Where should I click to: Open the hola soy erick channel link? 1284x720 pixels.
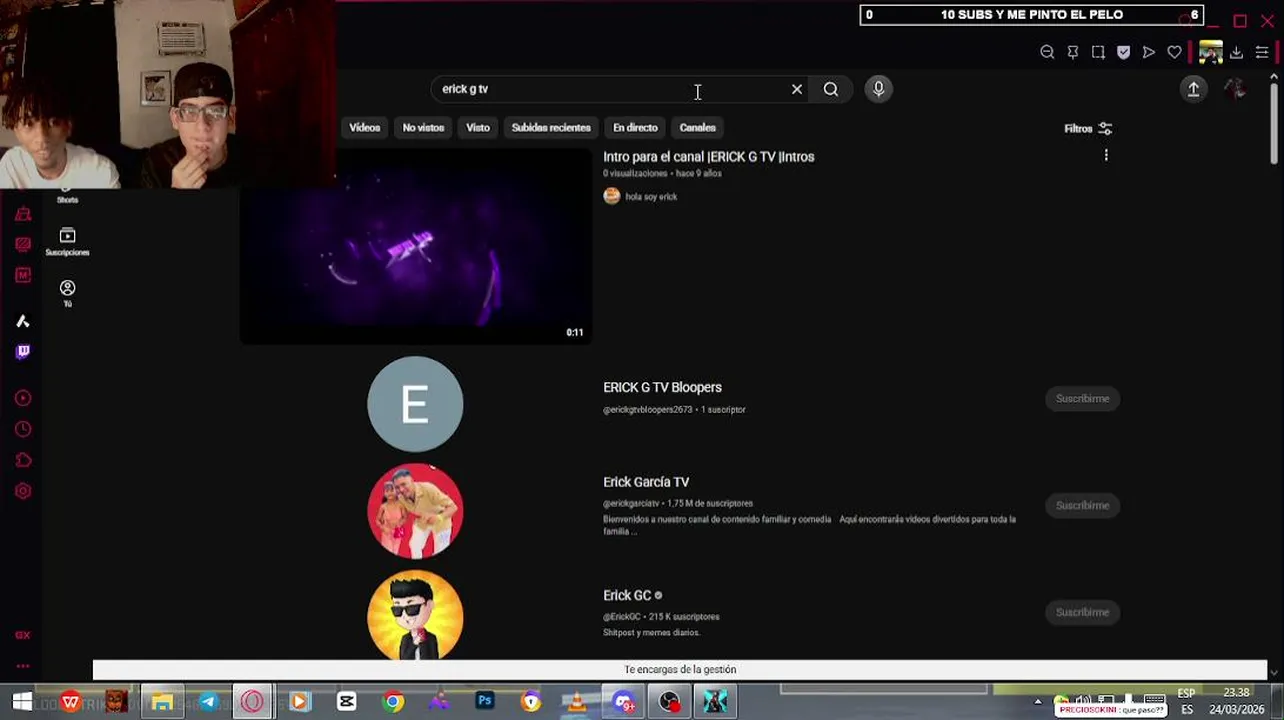(651, 197)
